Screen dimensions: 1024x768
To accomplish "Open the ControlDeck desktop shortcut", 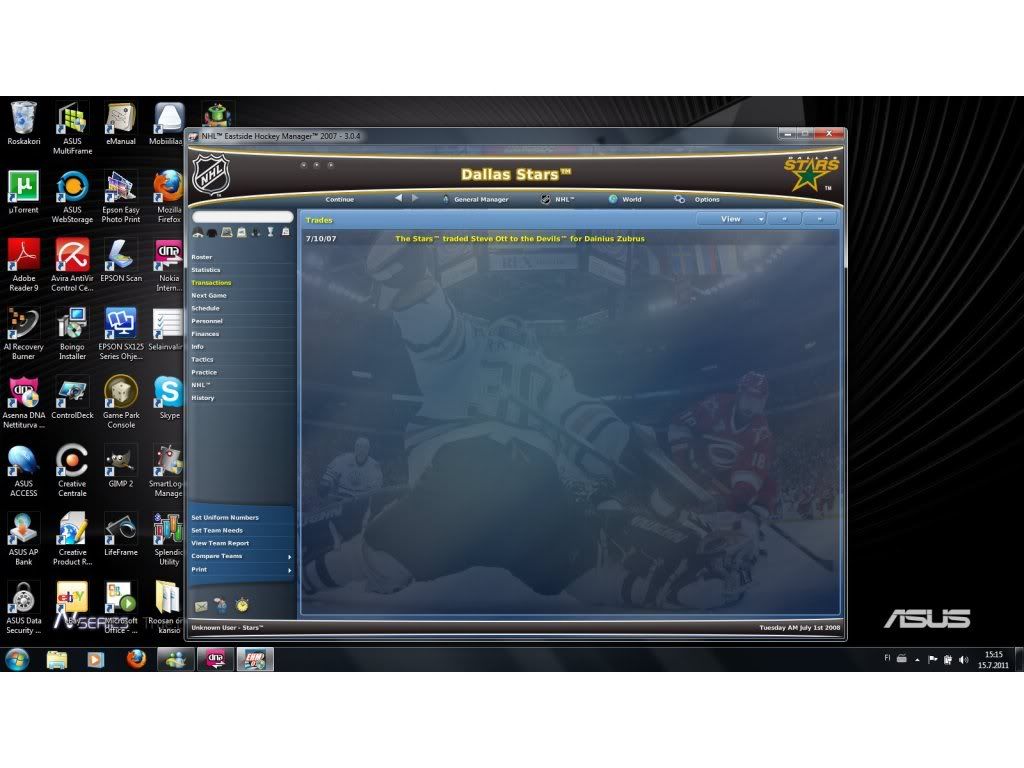I will coord(72,397).
